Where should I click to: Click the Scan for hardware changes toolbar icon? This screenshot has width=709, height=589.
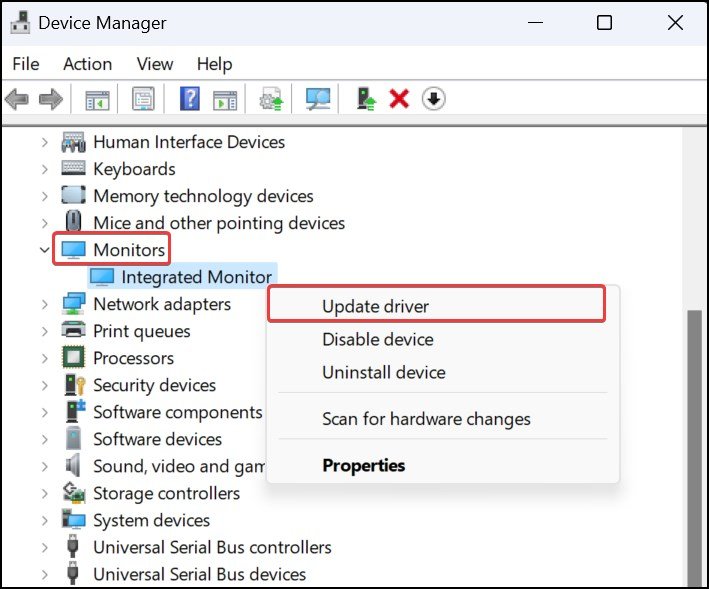click(x=318, y=99)
